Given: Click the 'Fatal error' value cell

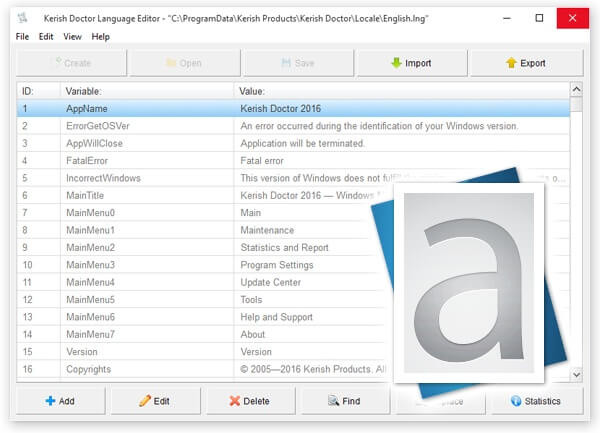Looking at the screenshot, I should (262, 161).
